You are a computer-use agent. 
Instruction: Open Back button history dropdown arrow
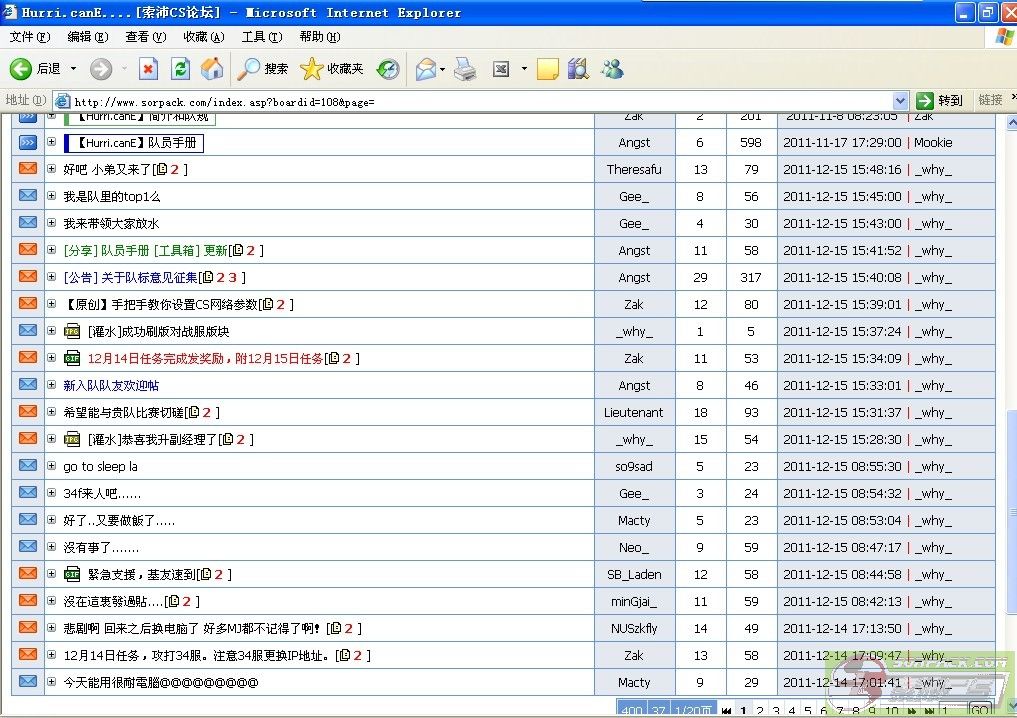(73, 69)
